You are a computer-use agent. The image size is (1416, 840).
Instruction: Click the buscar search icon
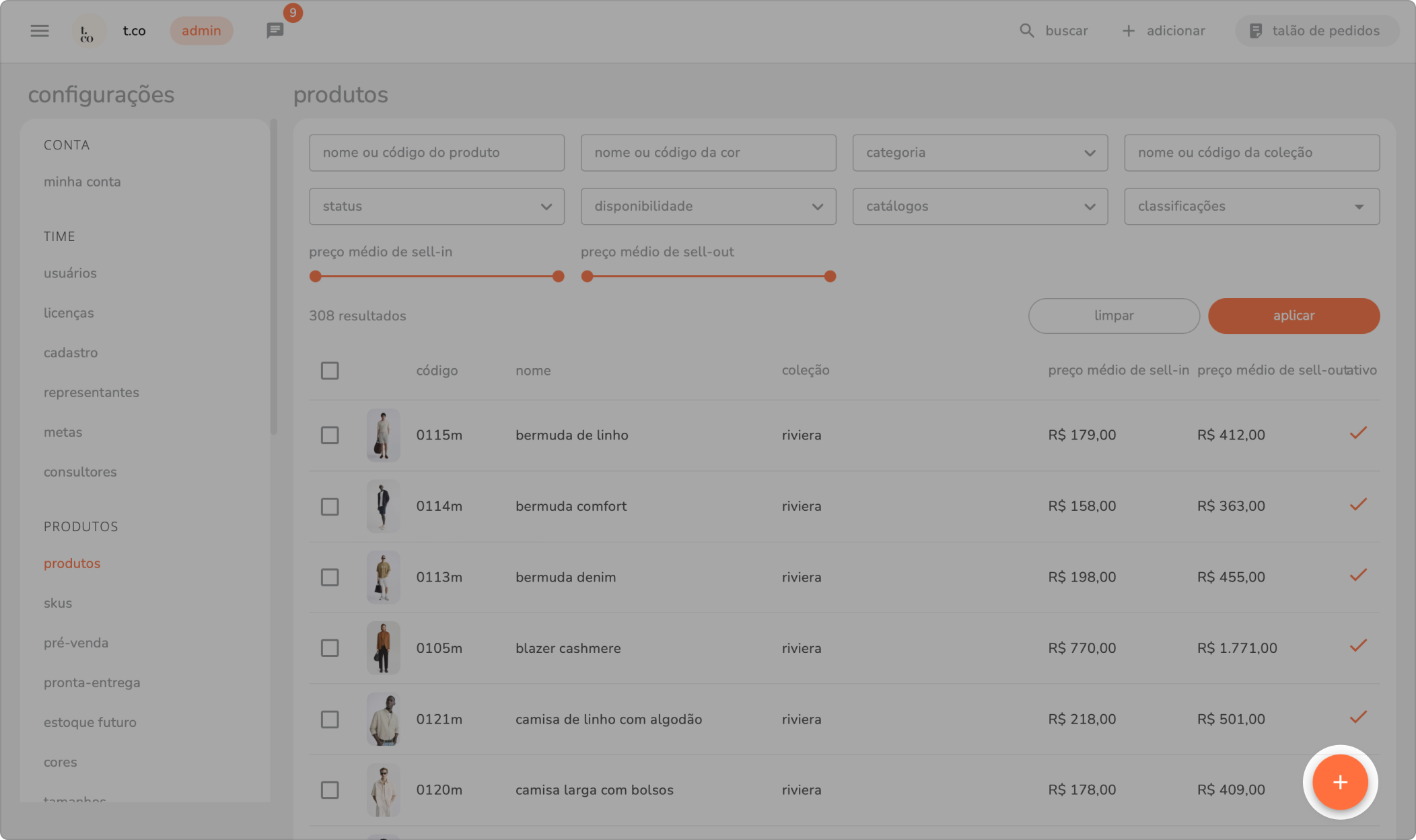[1026, 31]
